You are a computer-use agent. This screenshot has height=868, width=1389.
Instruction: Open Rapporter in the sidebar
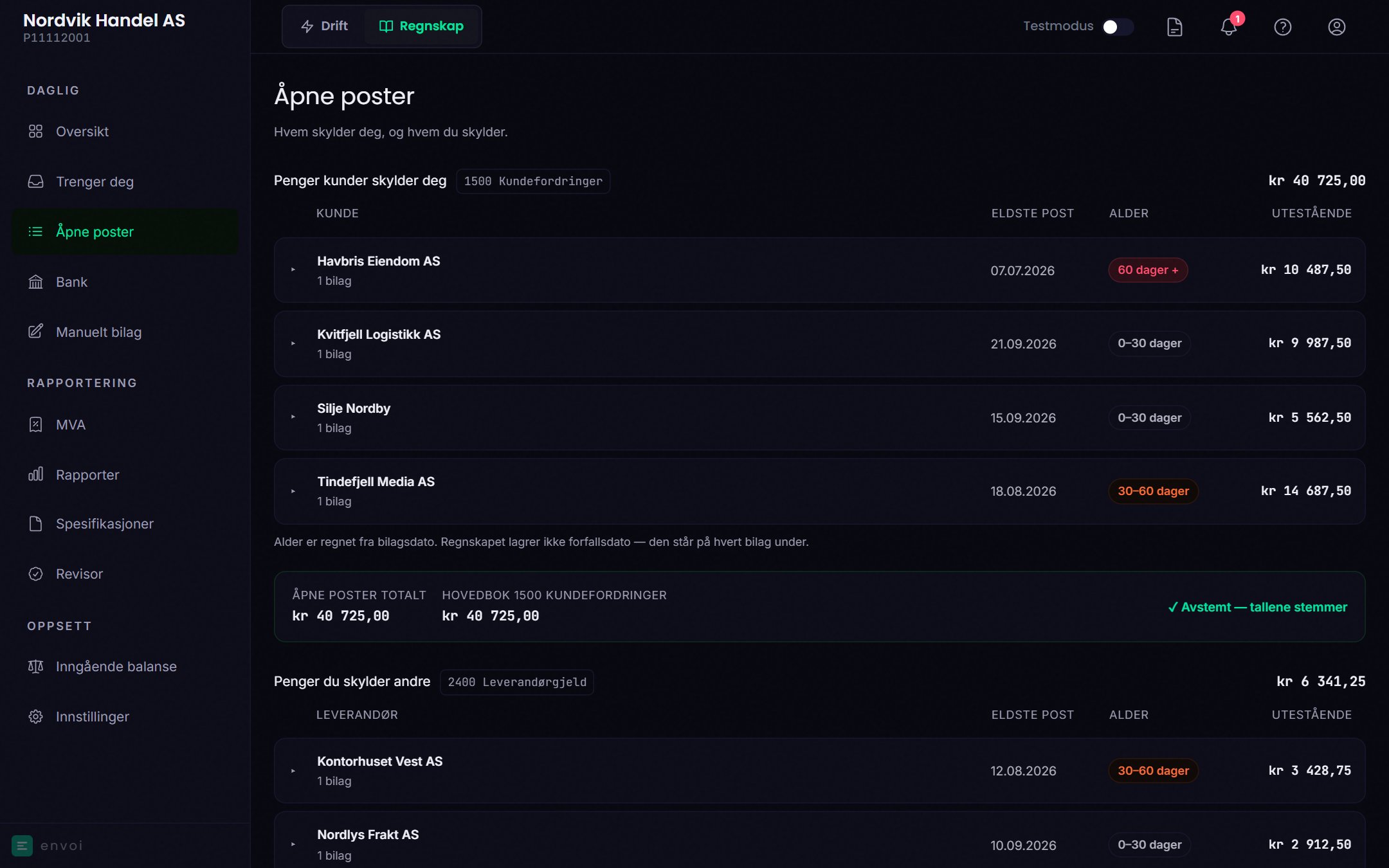125,475
